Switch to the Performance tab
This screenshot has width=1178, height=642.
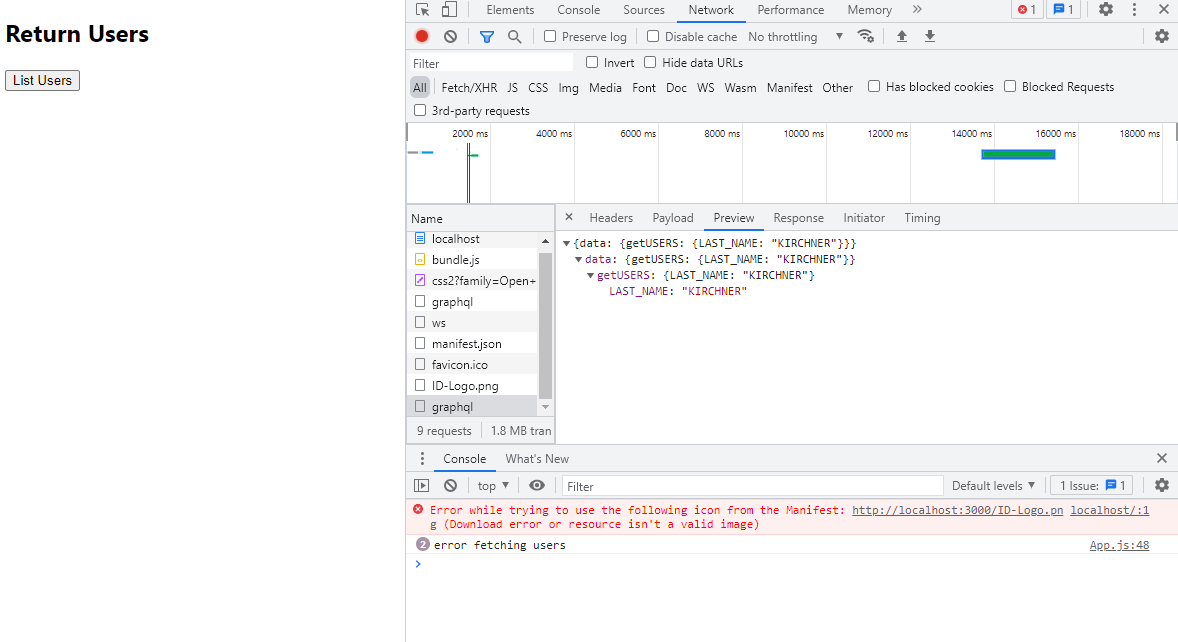(x=790, y=10)
